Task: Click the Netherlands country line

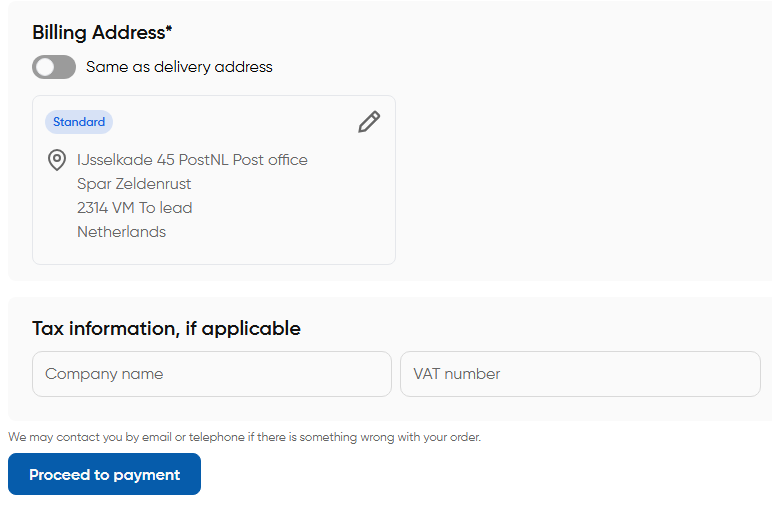Action: click(121, 232)
